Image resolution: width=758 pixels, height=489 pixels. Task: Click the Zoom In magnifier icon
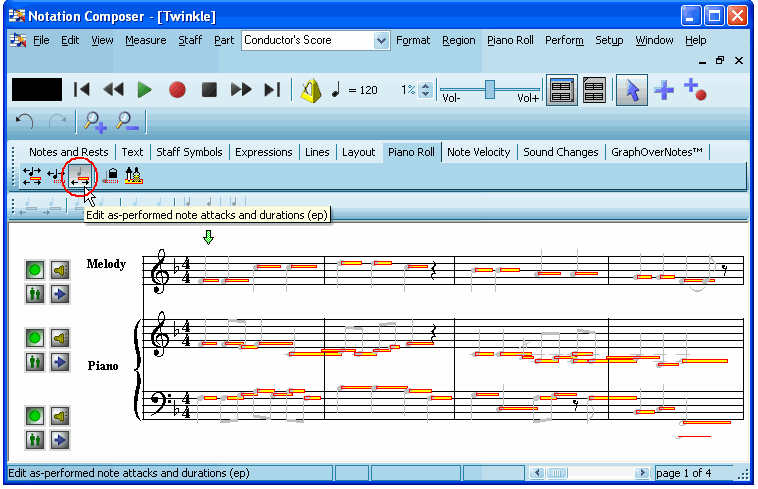(x=95, y=122)
